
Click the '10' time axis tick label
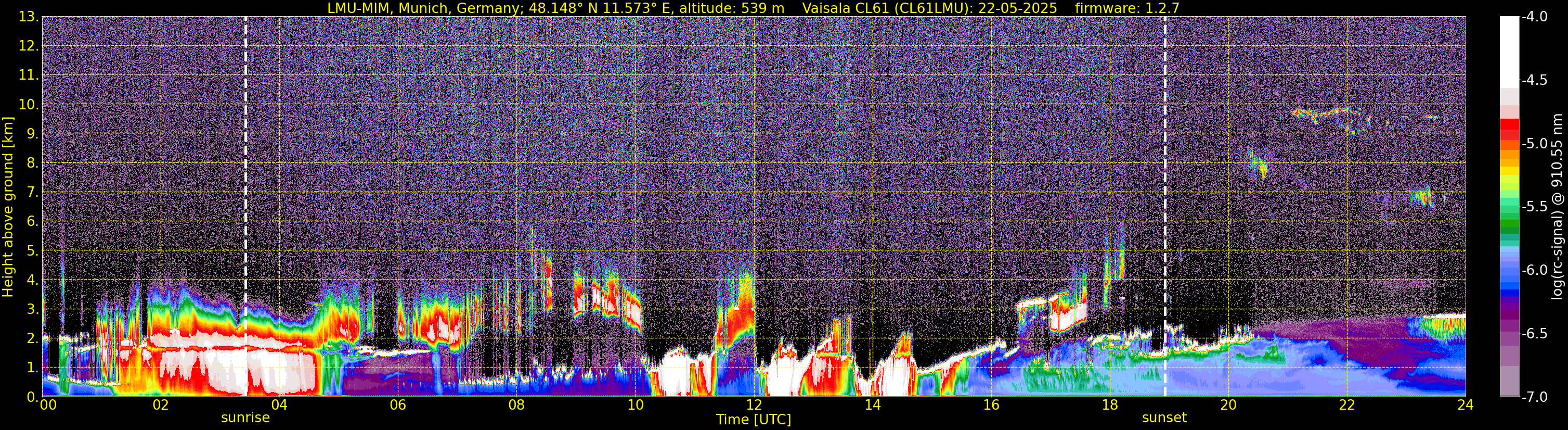click(x=635, y=405)
